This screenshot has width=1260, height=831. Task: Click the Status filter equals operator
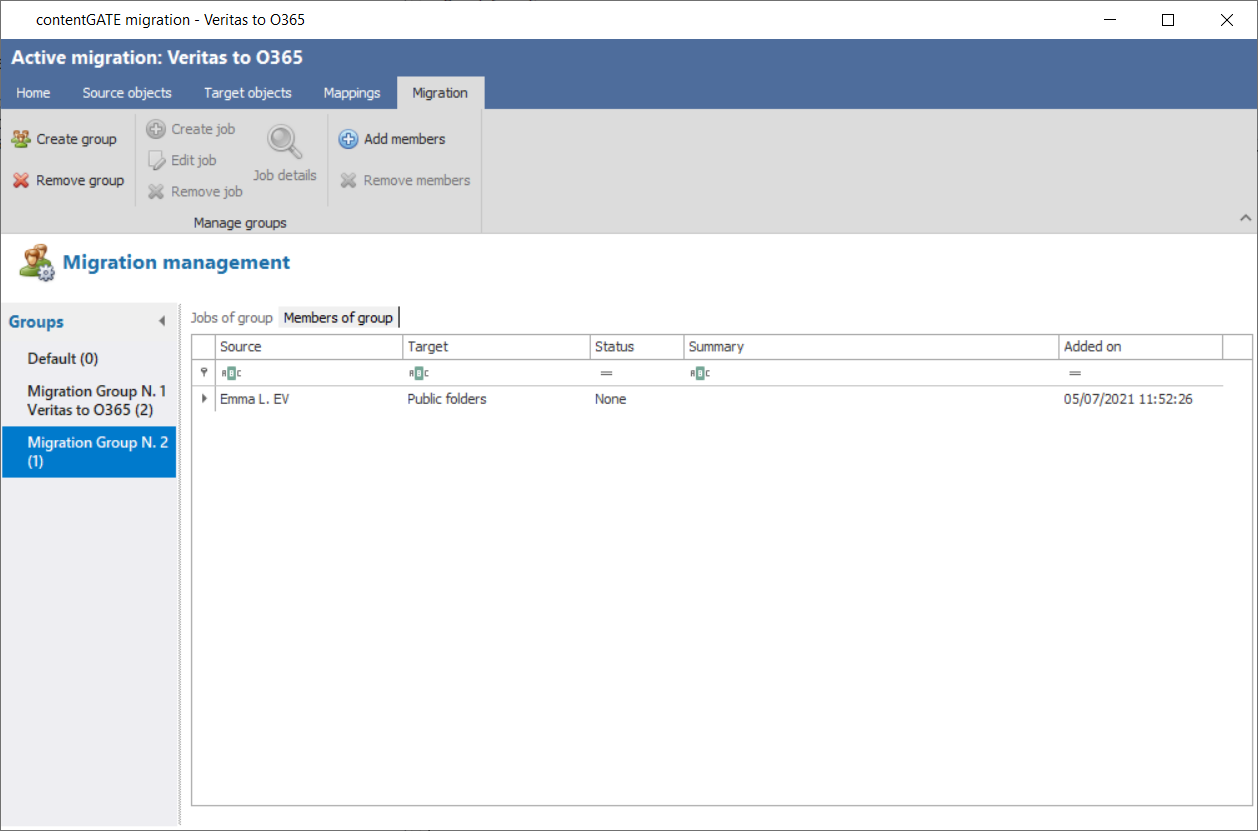606,373
